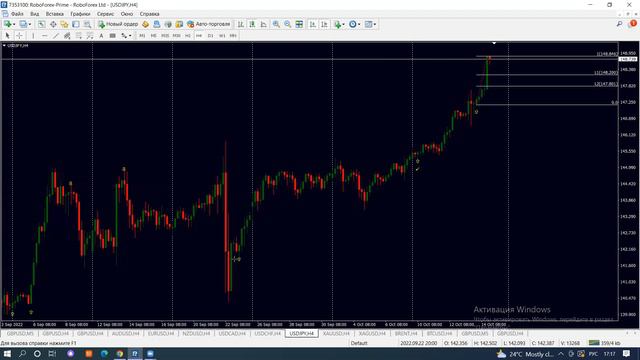The height and width of the screenshot is (360, 640).
Task: Toggle Авто-торговля (AutoTrading)
Action: coord(209,24)
